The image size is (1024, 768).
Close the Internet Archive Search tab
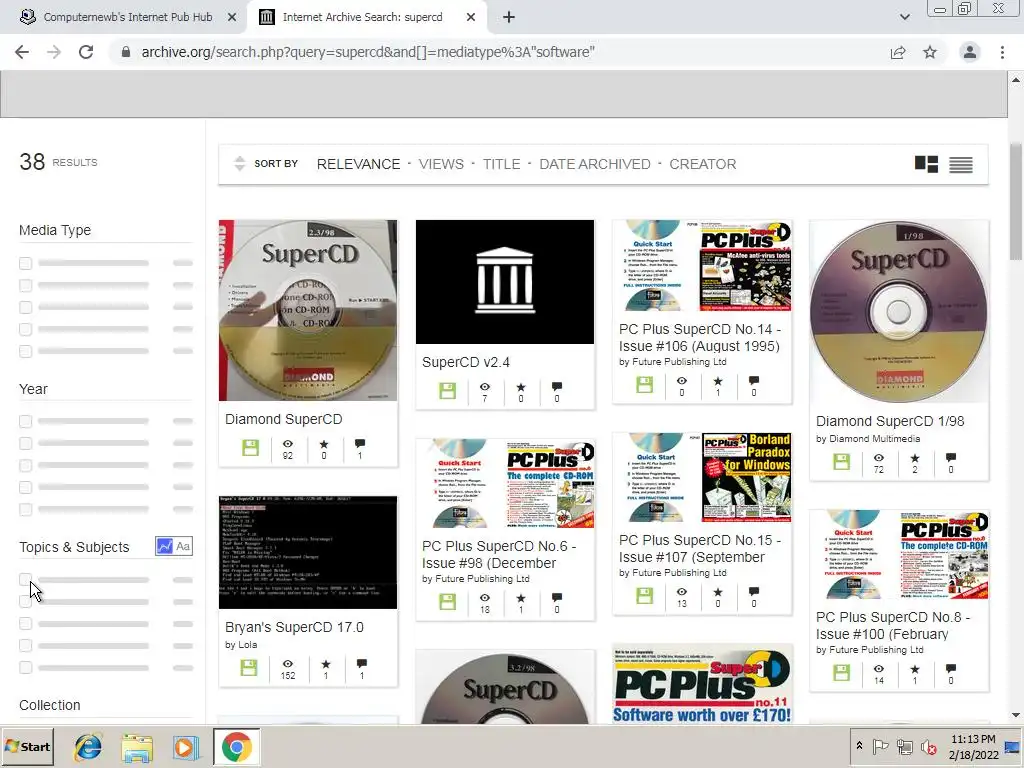(x=471, y=17)
